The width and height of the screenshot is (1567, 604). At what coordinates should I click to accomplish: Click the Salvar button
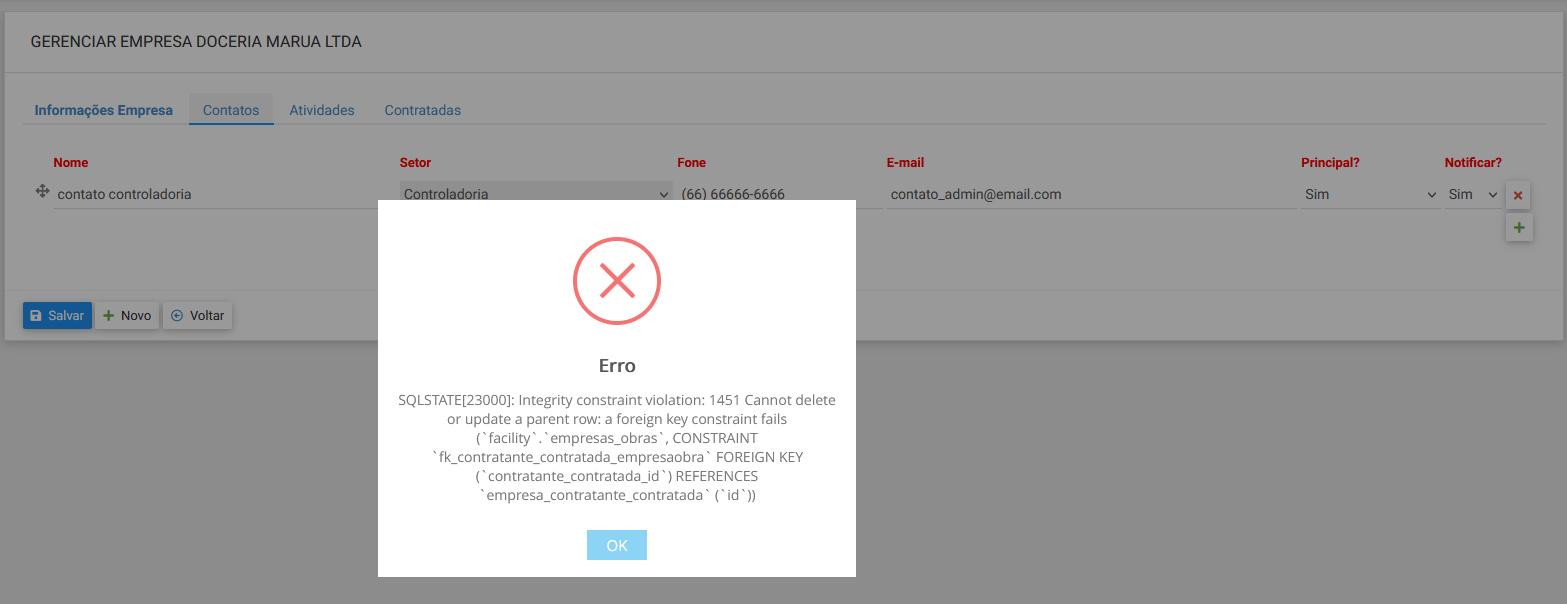57,315
